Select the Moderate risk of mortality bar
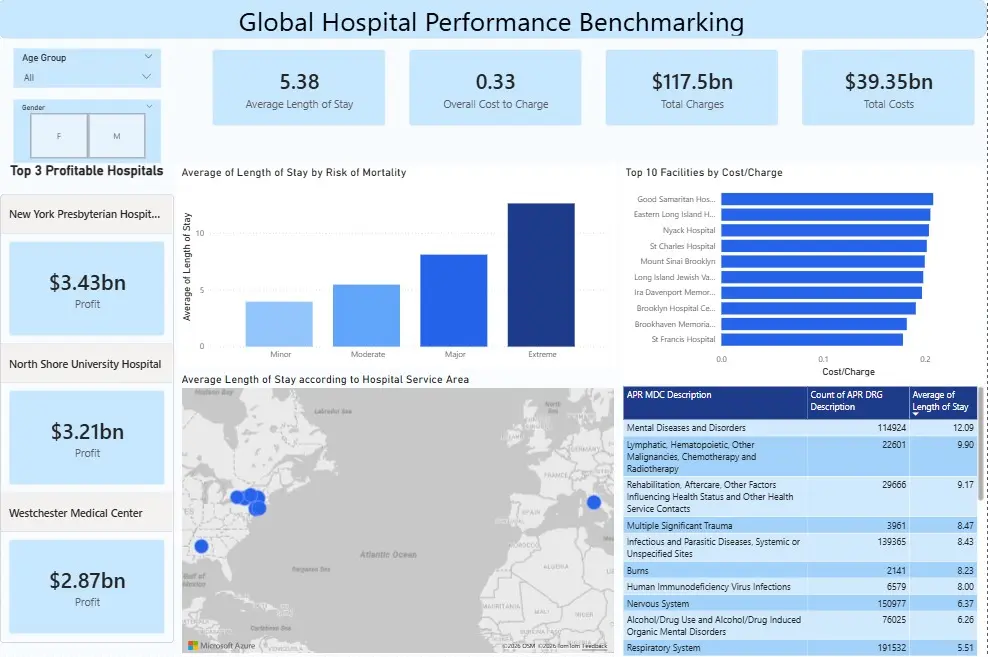Screen dimensions: 988x657 [367, 315]
